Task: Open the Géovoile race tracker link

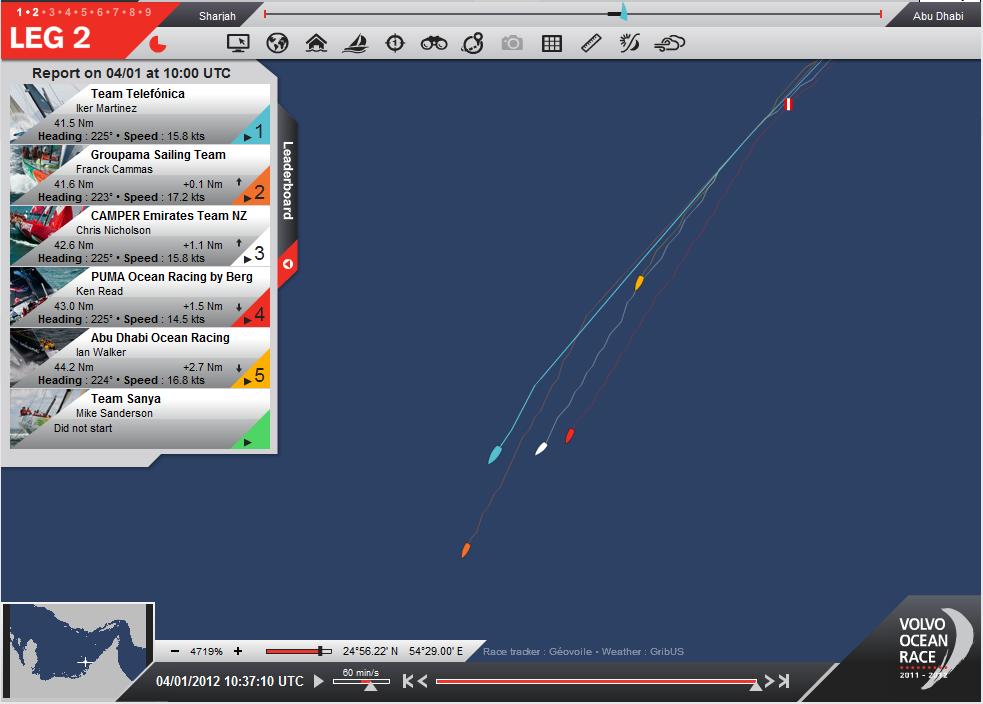Action: (538, 651)
